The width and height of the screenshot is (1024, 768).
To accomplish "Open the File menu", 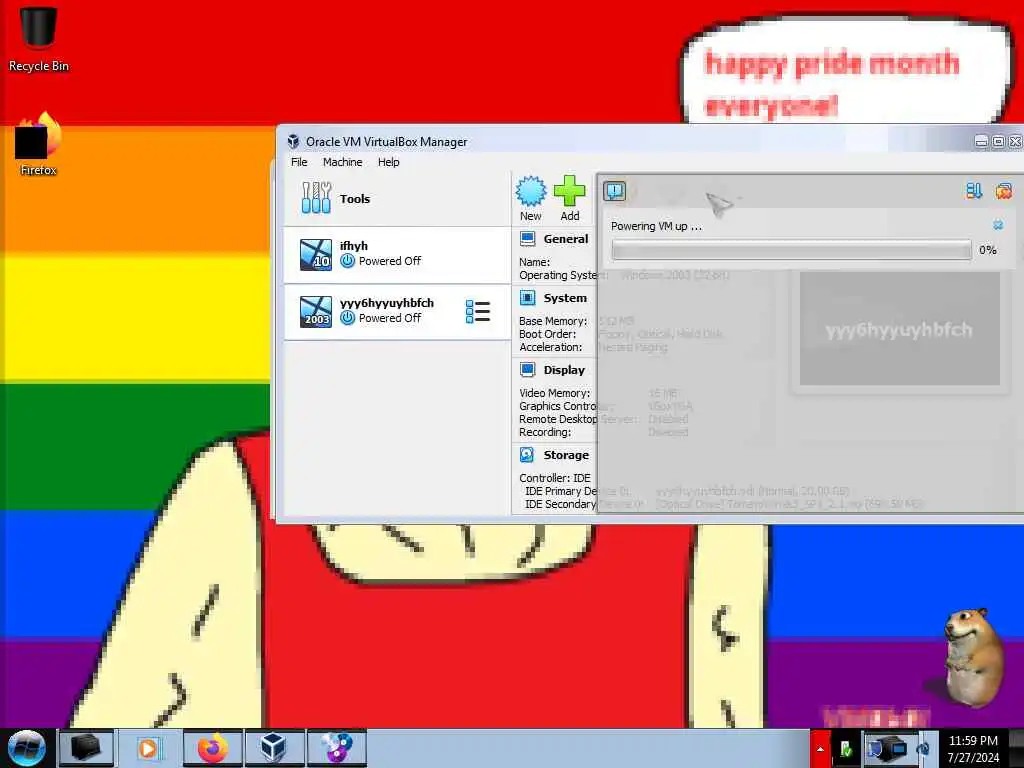I will [299, 162].
